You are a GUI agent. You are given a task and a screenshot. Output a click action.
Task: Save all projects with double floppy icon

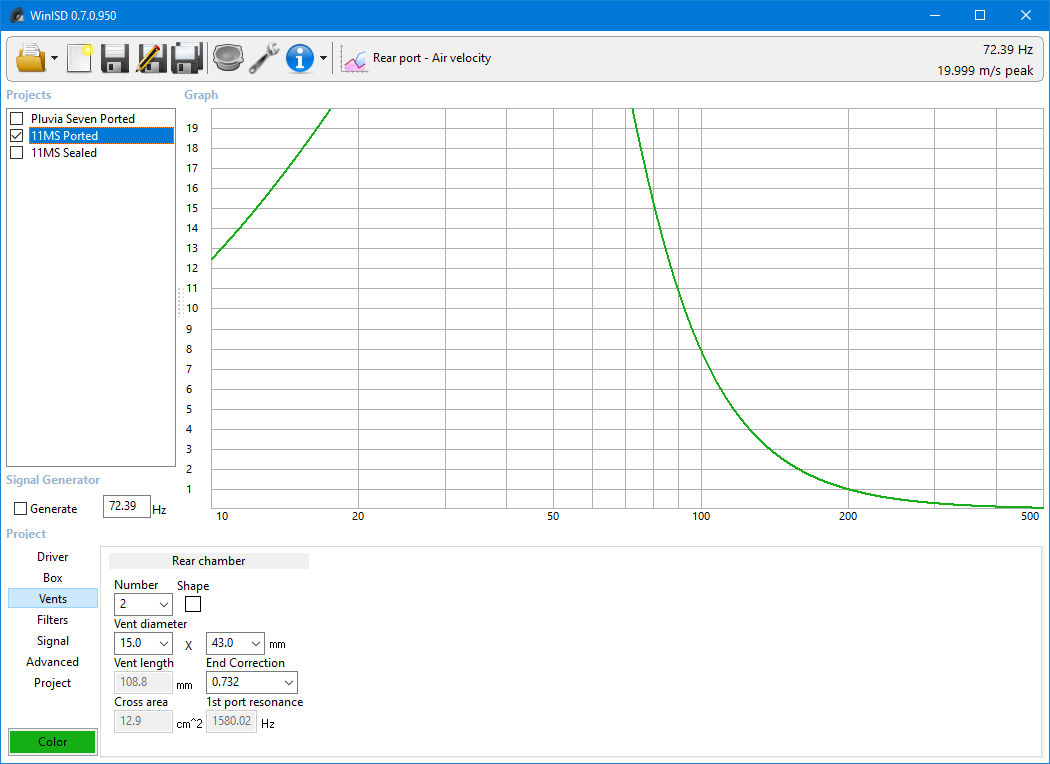(x=188, y=58)
